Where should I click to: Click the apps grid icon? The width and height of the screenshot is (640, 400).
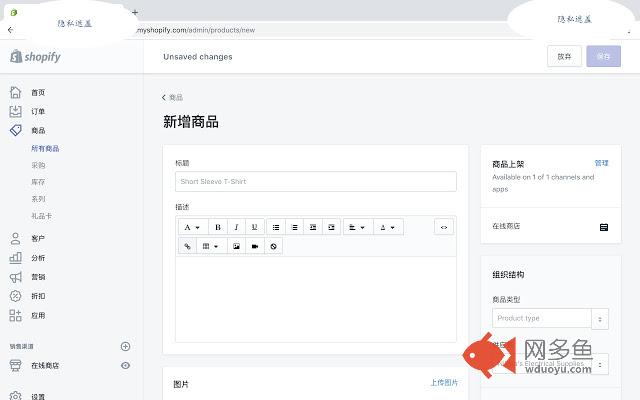tap(16, 315)
